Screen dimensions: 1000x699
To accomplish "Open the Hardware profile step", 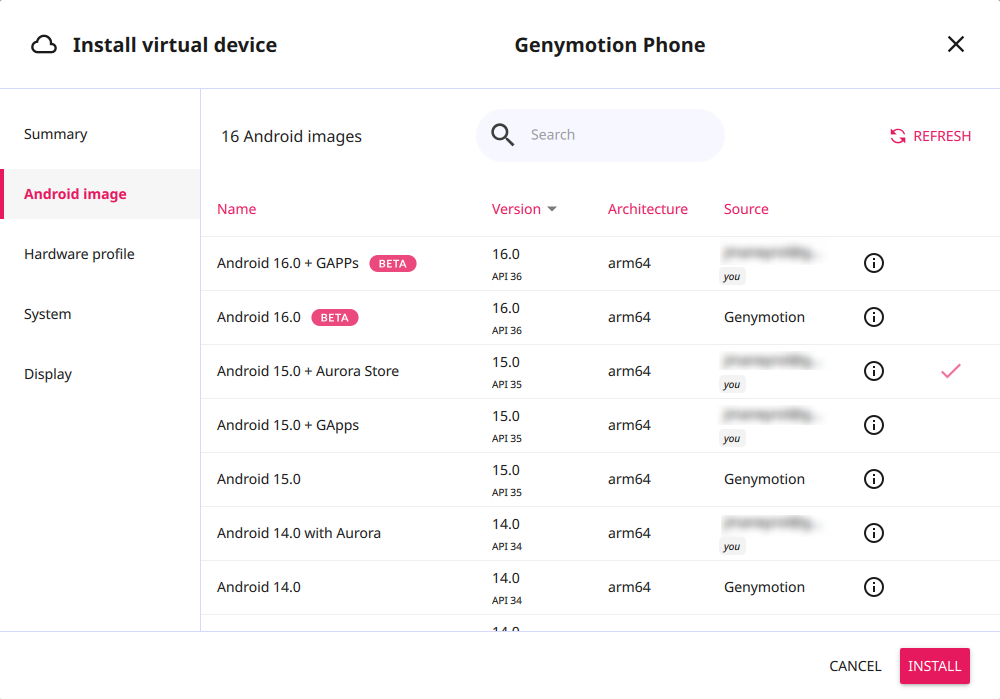I will tap(100, 254).
